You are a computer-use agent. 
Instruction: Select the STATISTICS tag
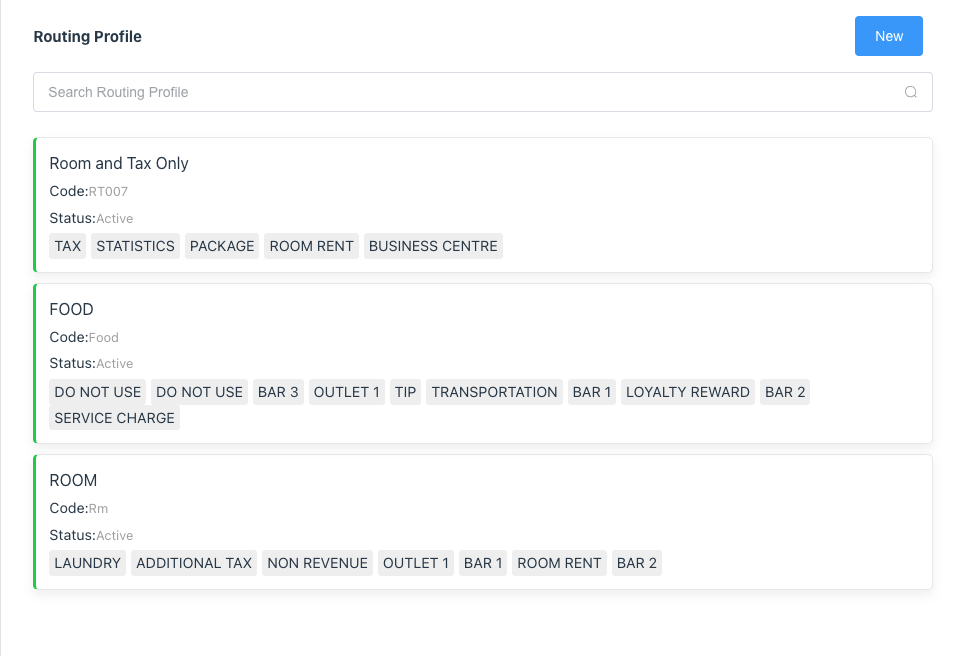click(135, 245)
